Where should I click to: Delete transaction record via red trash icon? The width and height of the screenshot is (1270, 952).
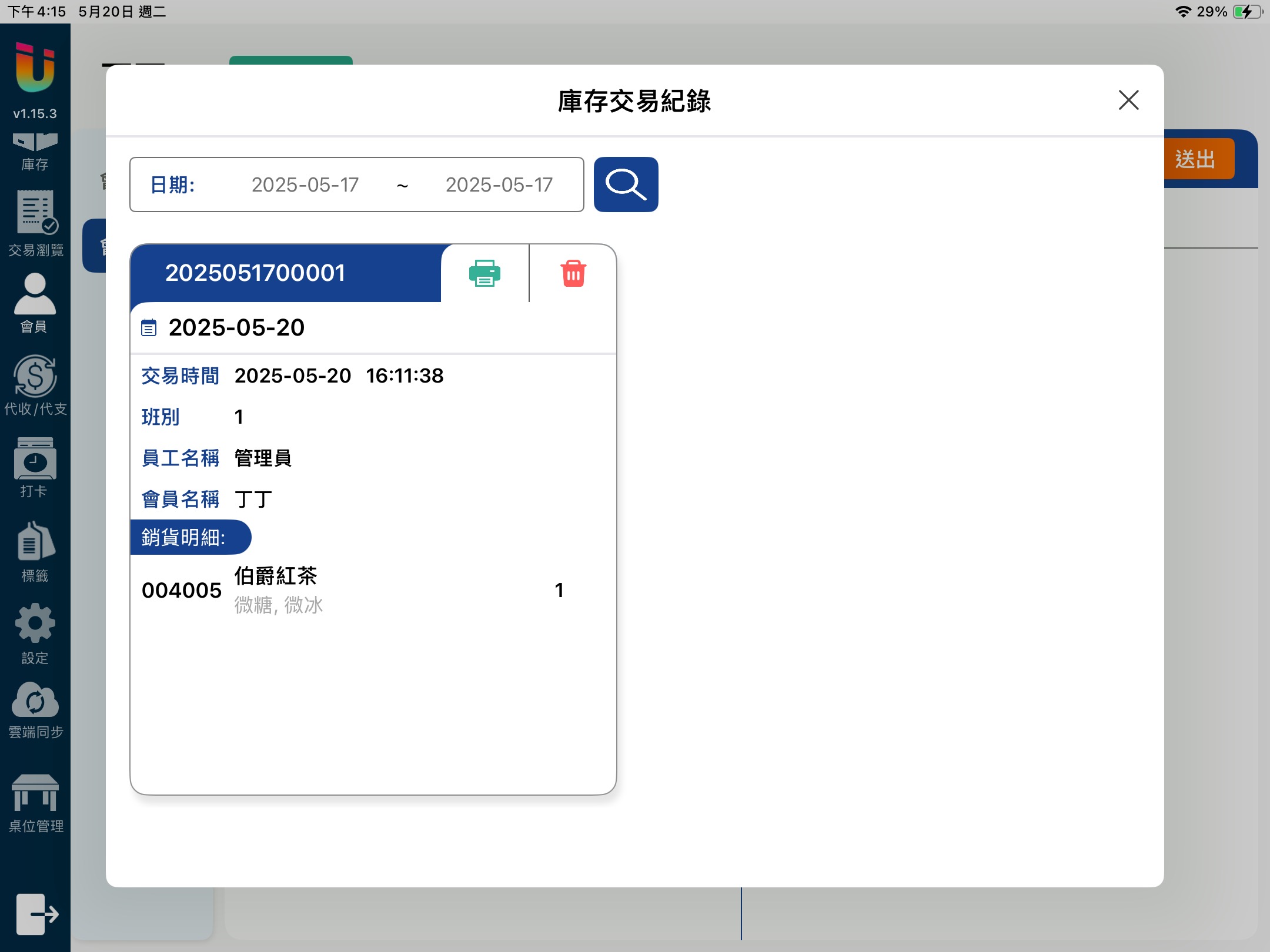[x=573, y=273]
